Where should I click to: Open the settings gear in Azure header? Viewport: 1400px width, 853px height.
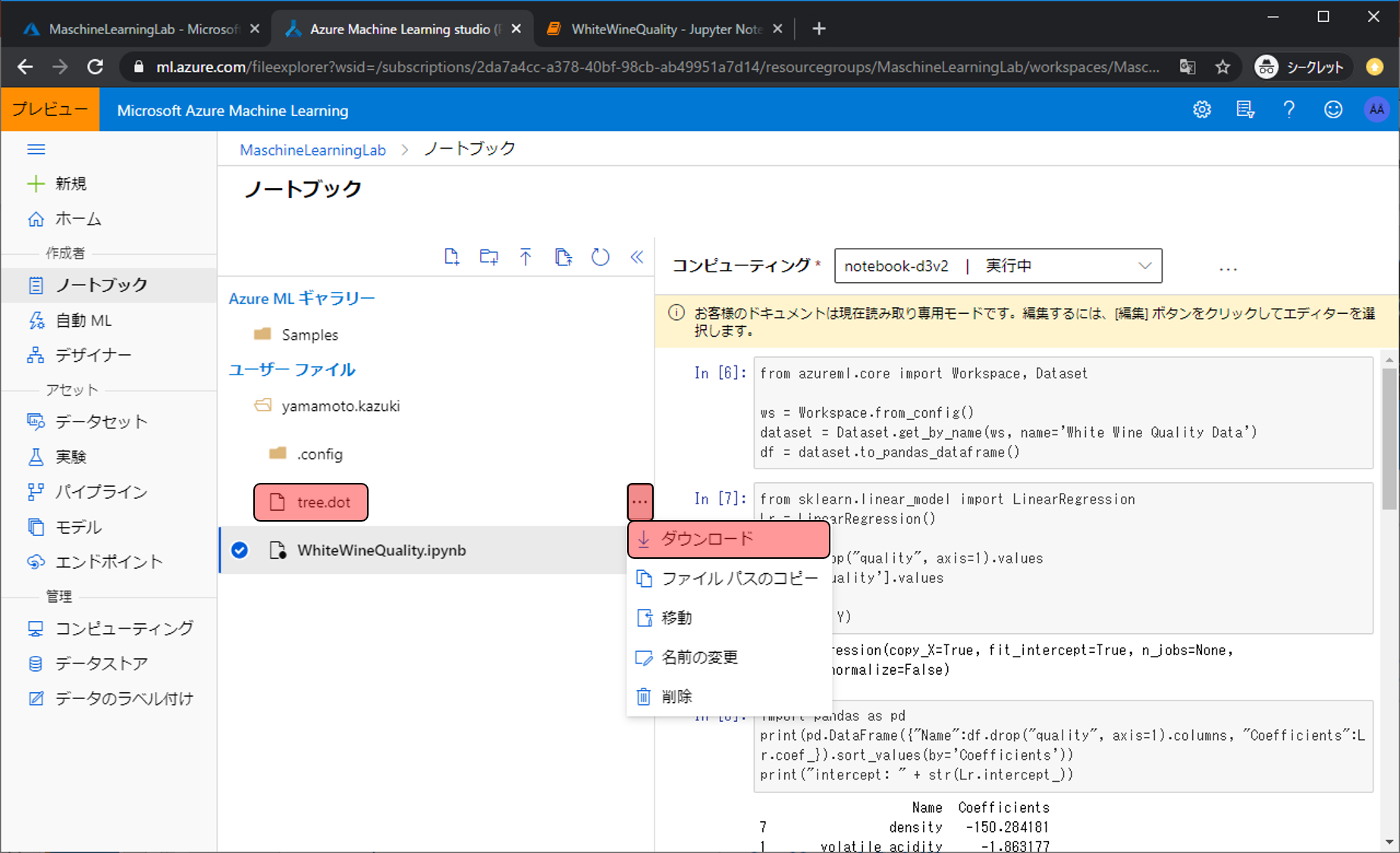point(1201,110)
